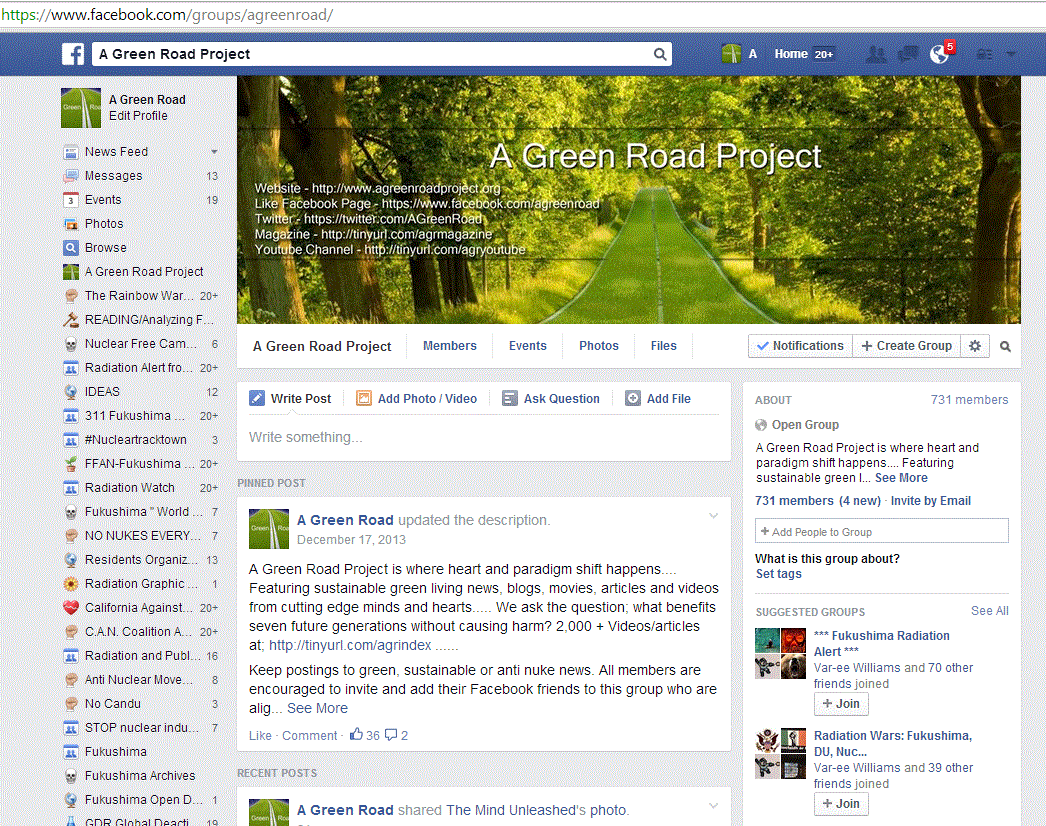The width and height of the screenshot is (1046, 826).
Task: Click the Messages sidebar icon
Action: 71,176
